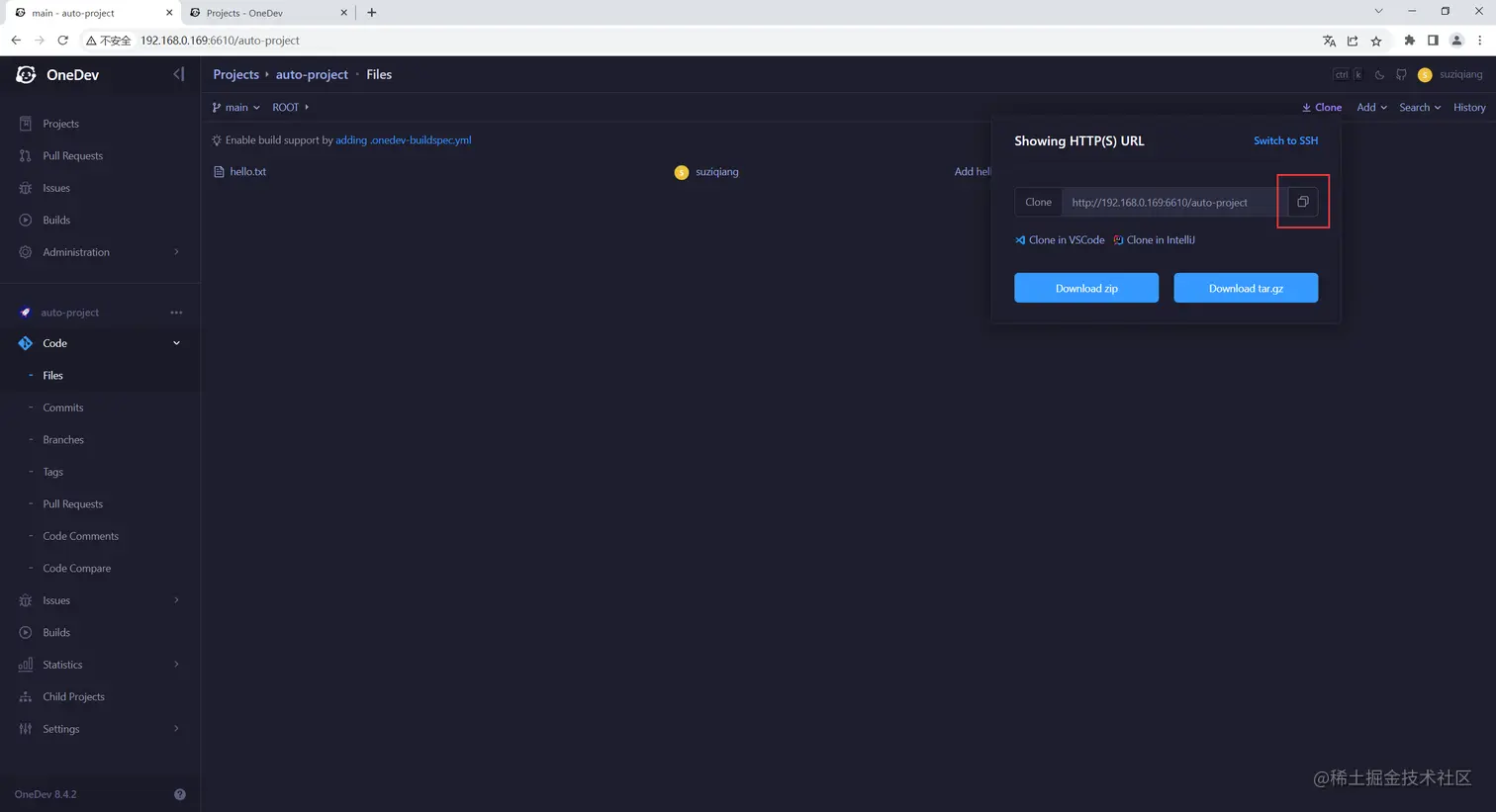Open the adding .onedev-buildspec.yml link

coord(404,140)
